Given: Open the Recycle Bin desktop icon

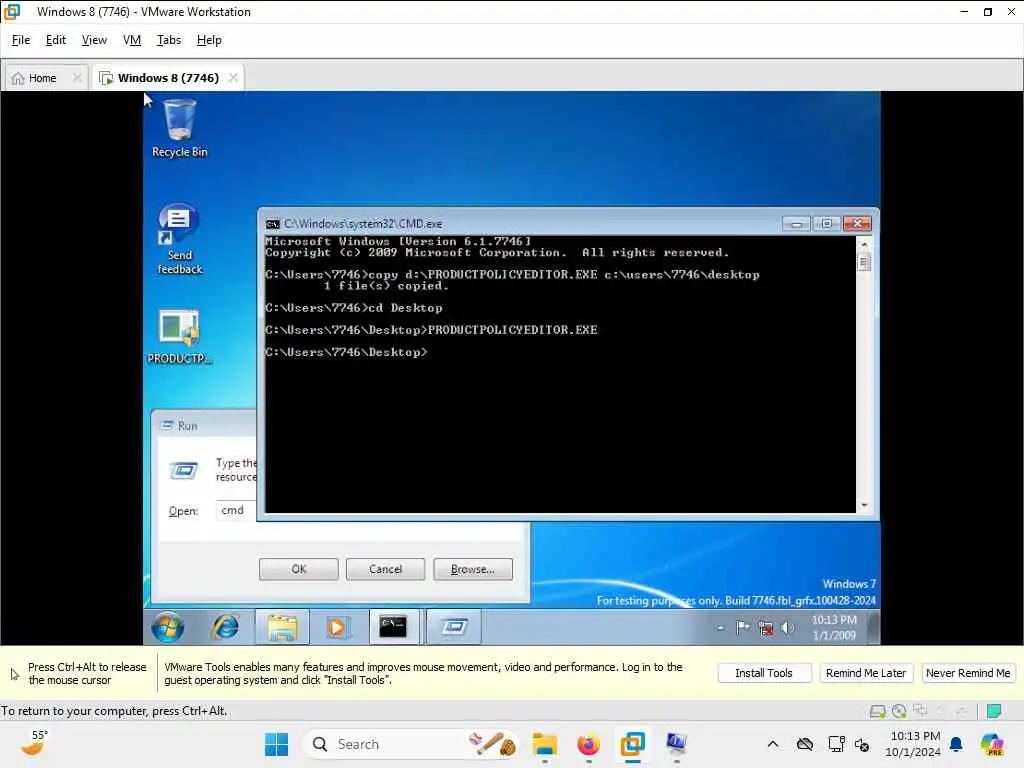Looking at the screenshot, I should coord(179,128).
